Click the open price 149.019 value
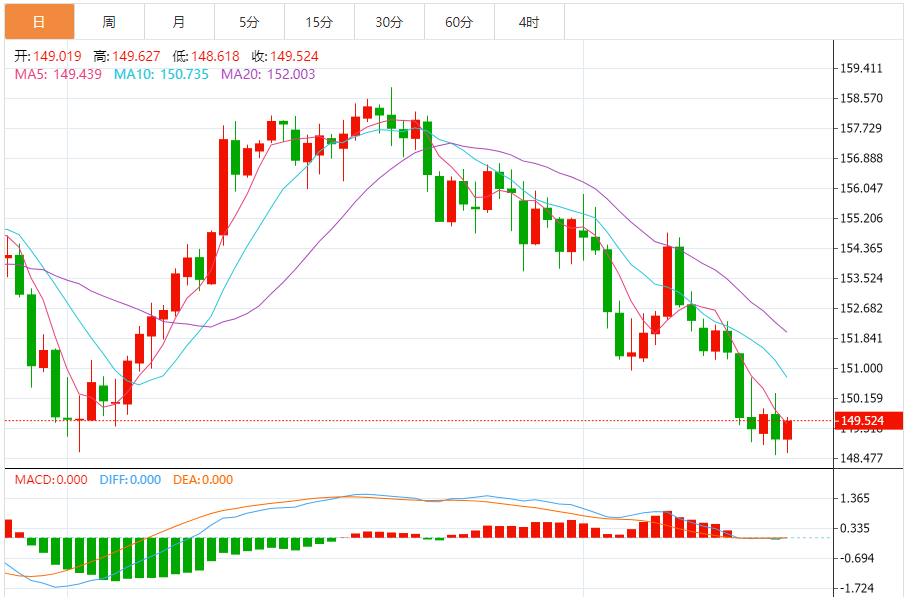 pos(57,56)
